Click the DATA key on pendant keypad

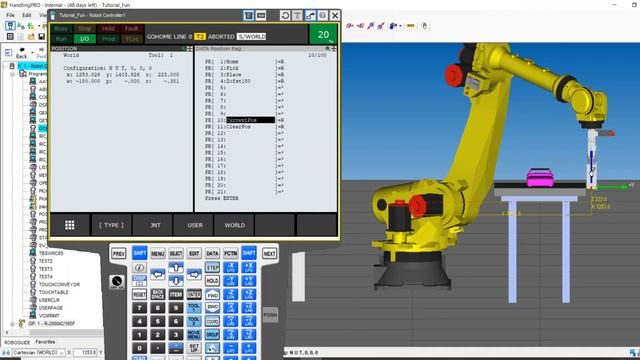coord(212,253)
